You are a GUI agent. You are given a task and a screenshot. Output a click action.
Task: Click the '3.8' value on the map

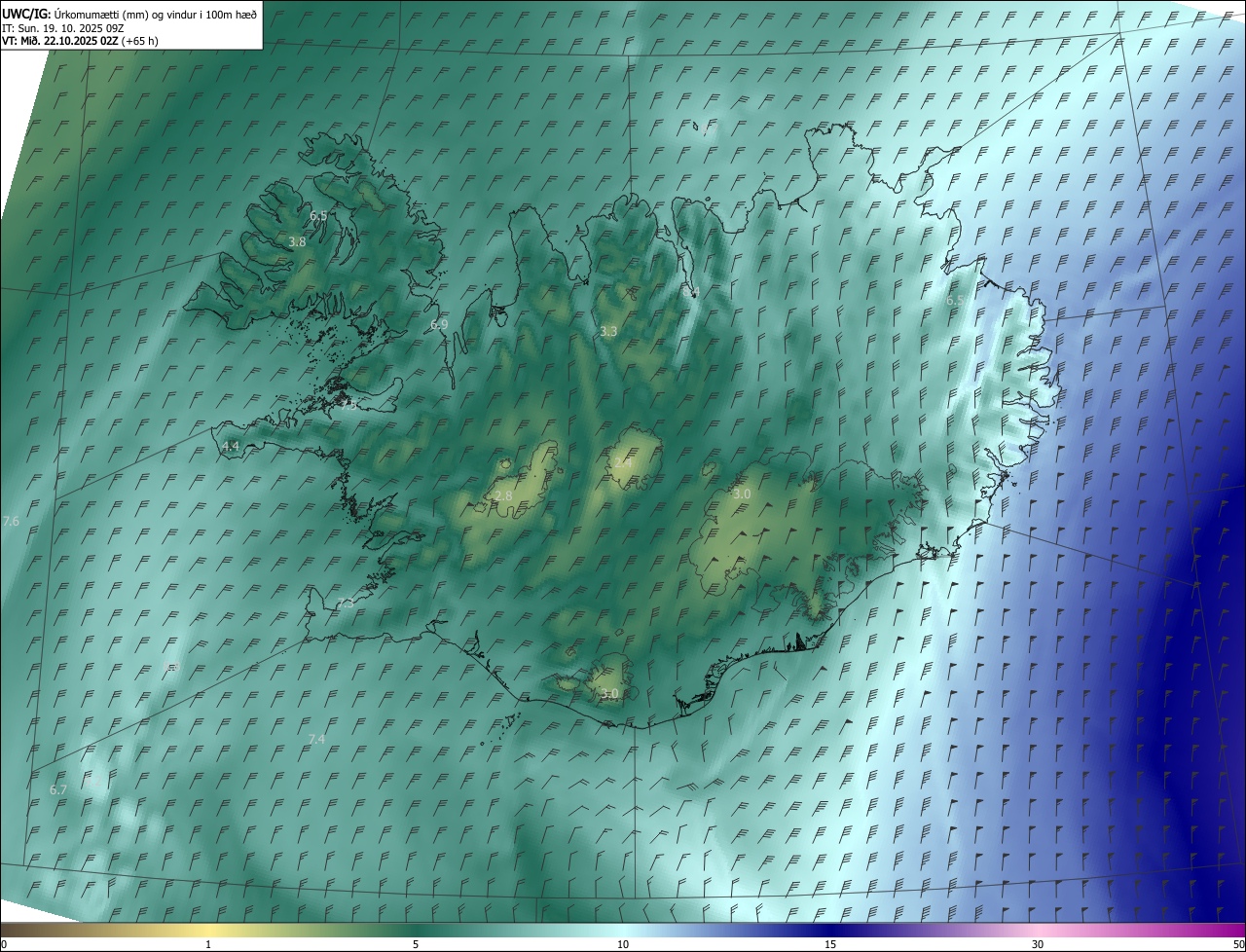click(x=298, y=241)
